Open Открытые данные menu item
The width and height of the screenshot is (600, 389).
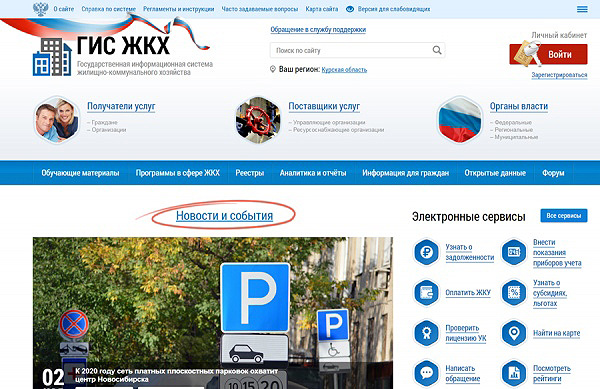(495, 173)
